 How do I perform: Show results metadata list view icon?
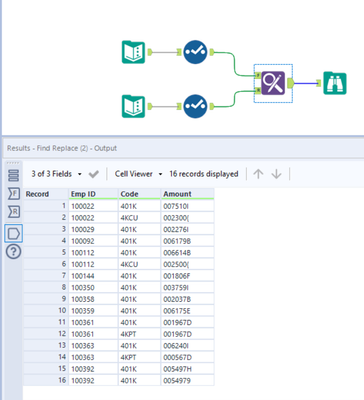coord(14,176)
